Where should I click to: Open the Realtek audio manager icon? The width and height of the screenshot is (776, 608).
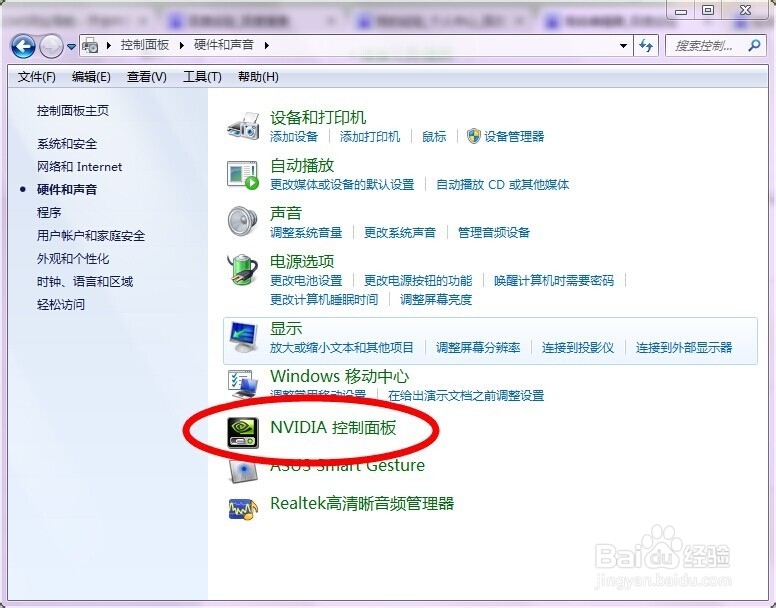click(x=243, y=508)
